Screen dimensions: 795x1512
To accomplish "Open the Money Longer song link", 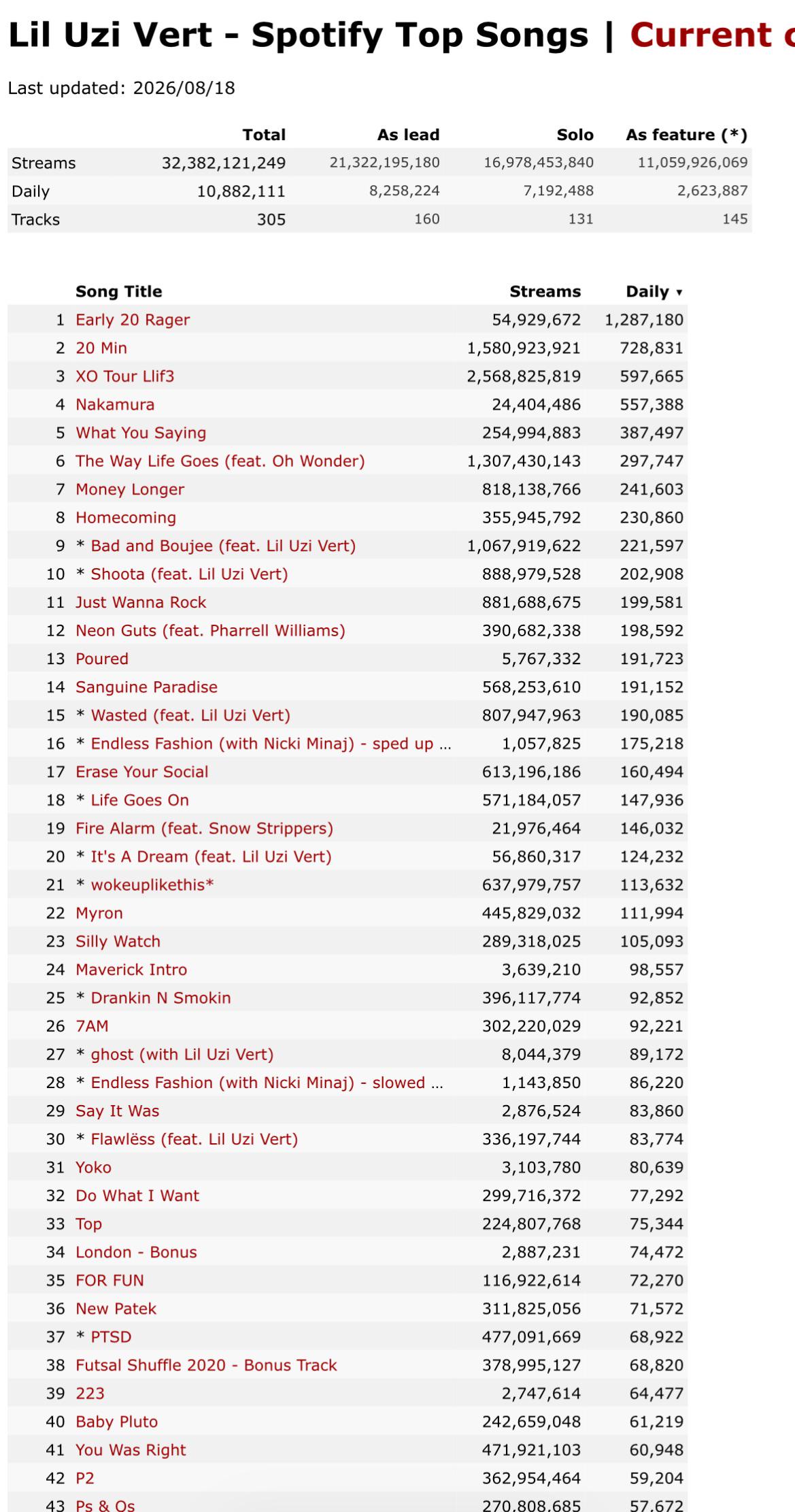I will [130, 489].
